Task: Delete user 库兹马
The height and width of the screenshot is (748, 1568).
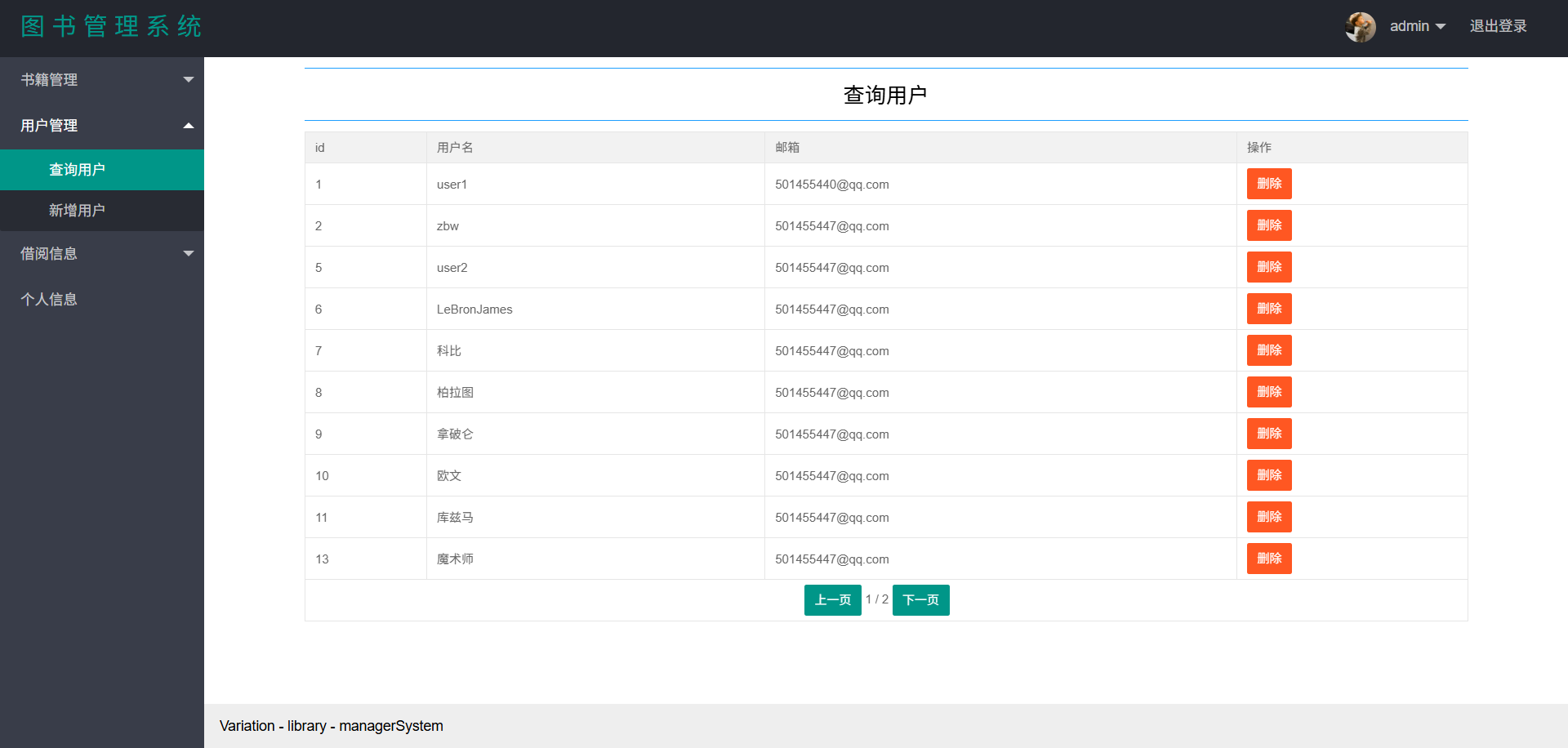Action: coord(1269,517)
